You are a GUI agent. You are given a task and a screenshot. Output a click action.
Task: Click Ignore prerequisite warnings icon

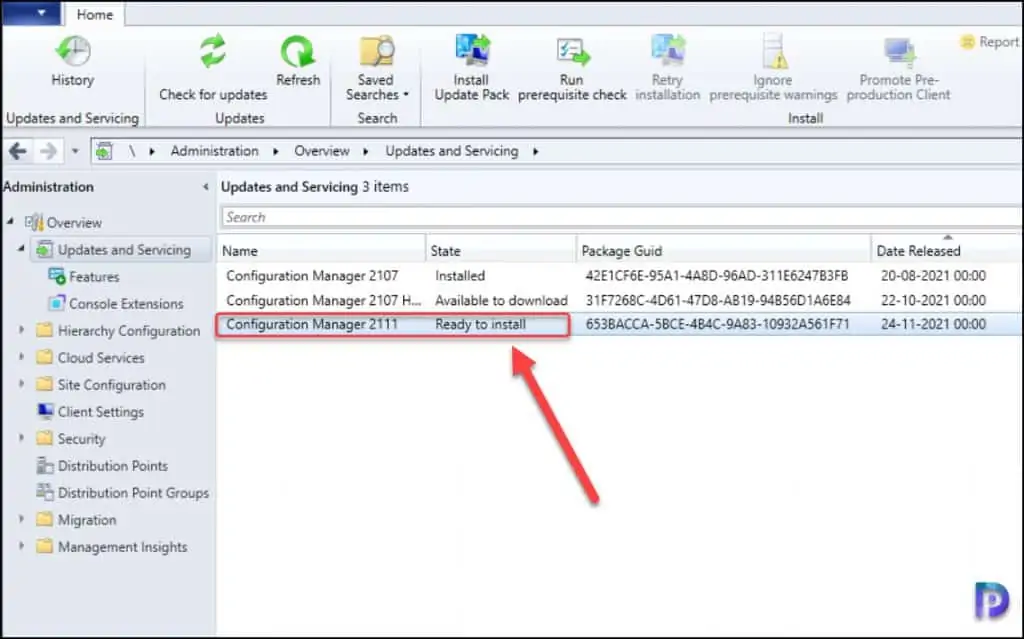(773, 52)
